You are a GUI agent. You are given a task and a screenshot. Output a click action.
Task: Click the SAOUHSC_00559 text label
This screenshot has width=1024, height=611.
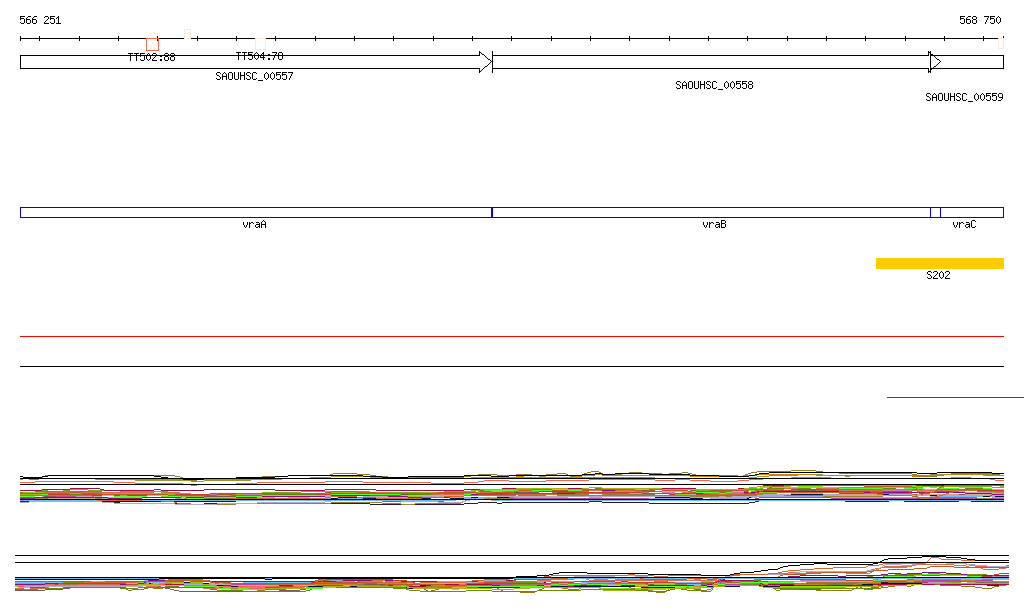point(964,97)
